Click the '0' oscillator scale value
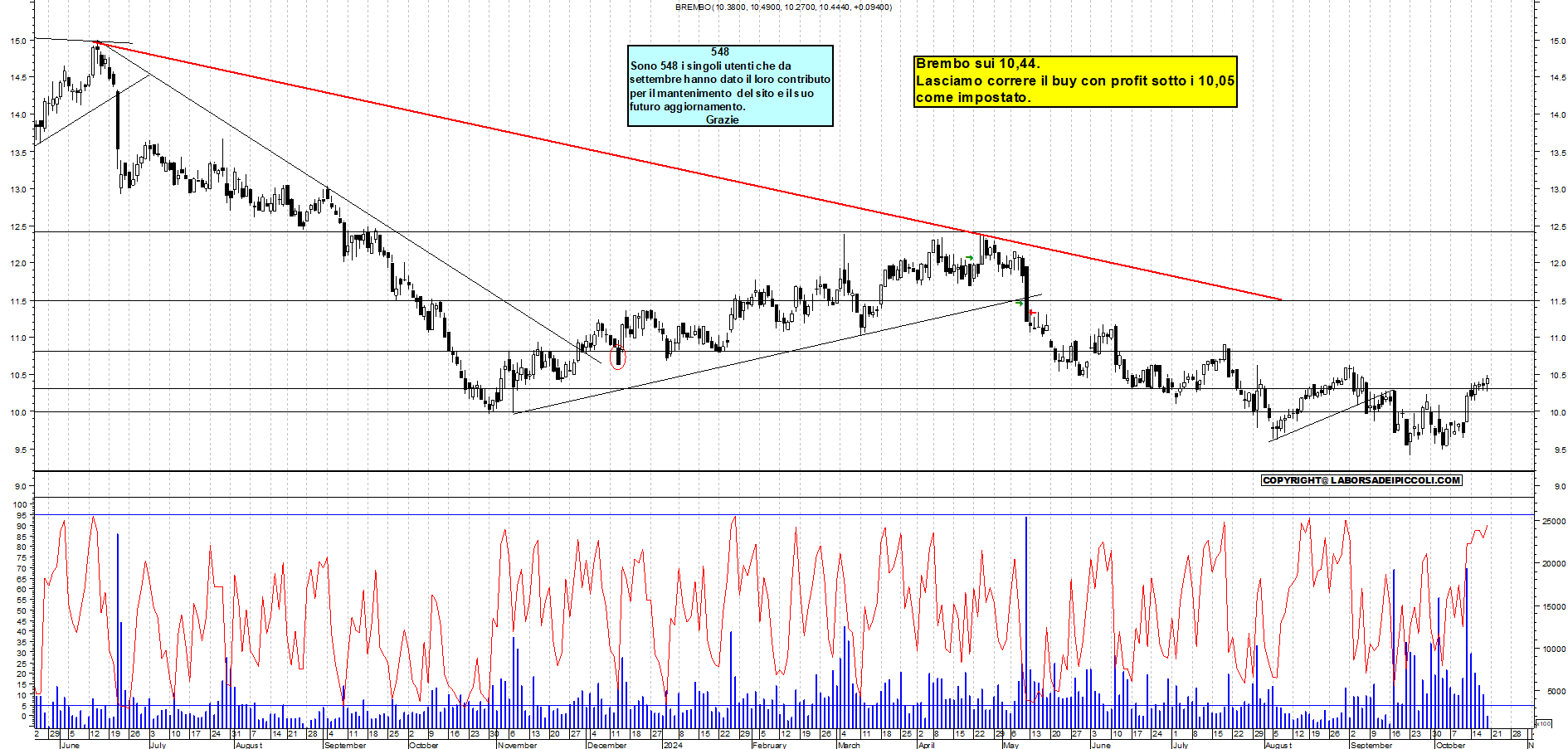The height and width of the screenshot is (749, 1568). [24, 716]
